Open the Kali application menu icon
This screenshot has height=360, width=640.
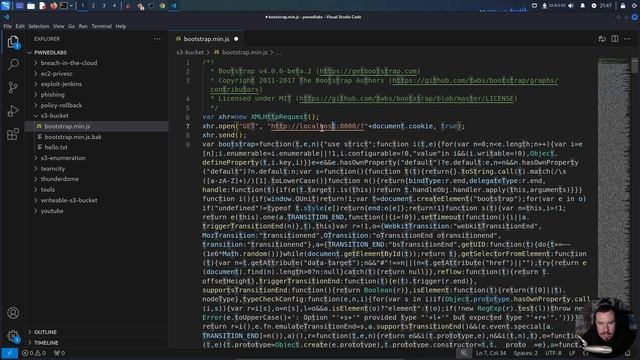pos(5,6)
